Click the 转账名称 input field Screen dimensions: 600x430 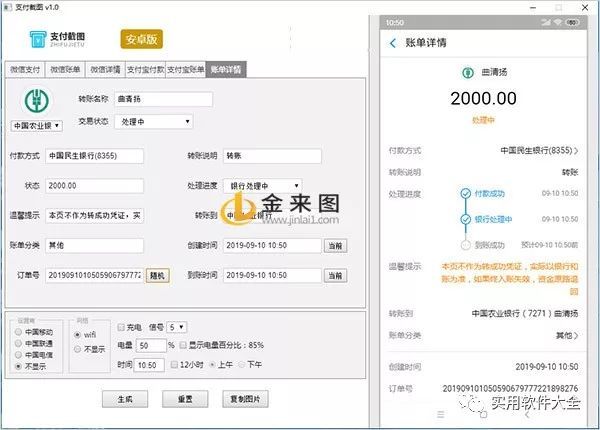tap(163, 99)
